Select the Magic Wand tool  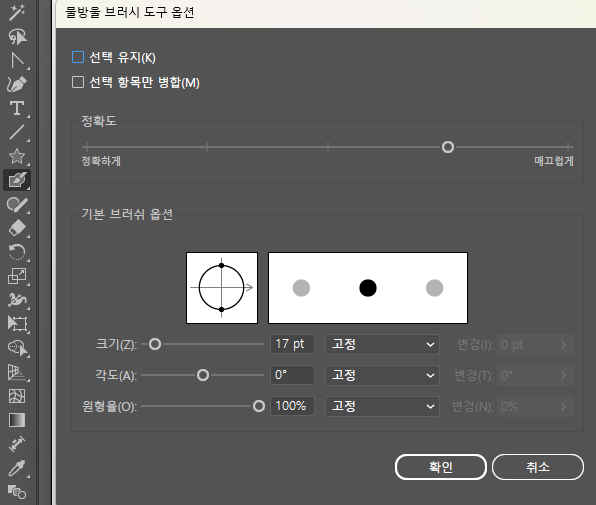[x=17, y=13]
